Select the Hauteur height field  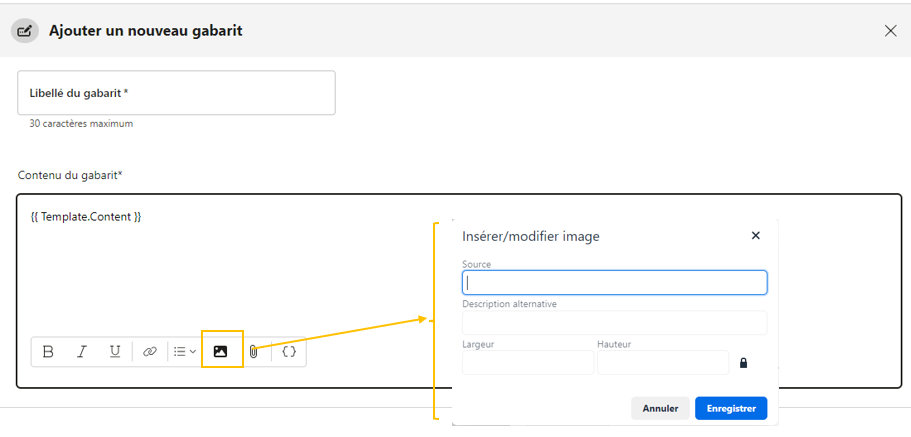pyautogui.click(x=662, y=362)
